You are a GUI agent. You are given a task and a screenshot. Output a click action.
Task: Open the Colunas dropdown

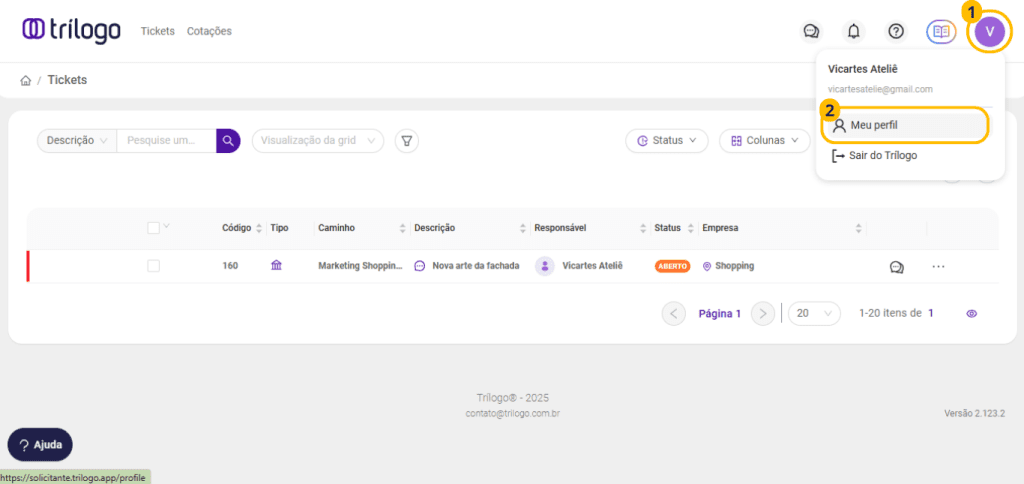[764, 141]
